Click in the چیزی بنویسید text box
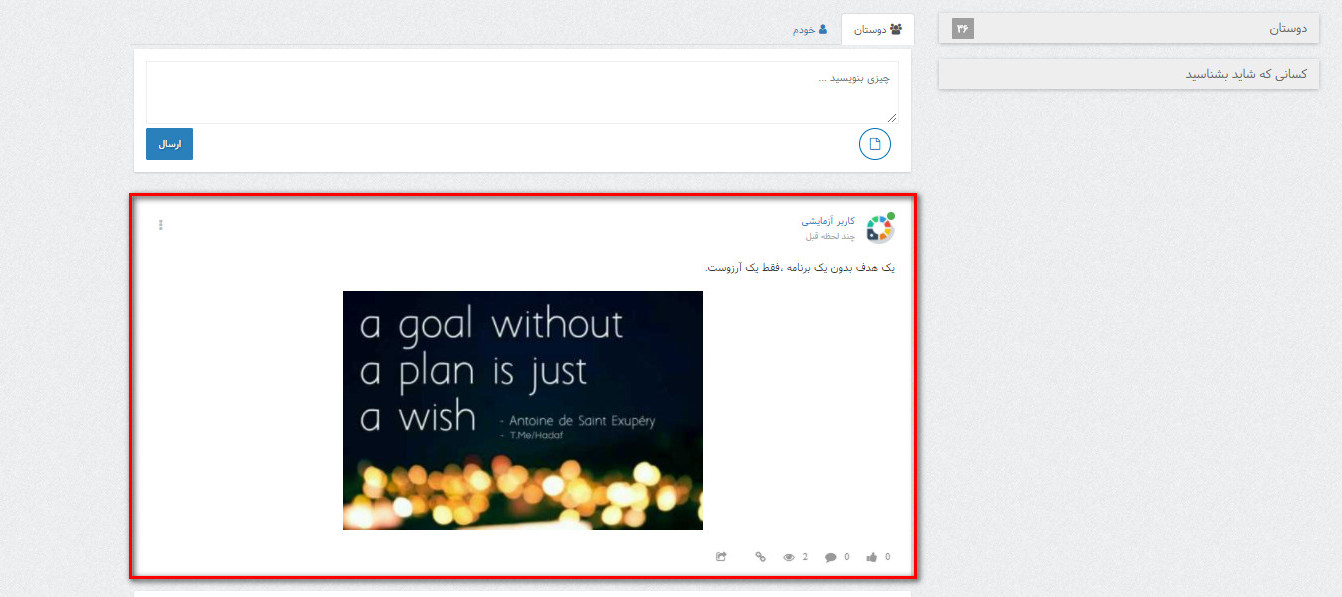The image size is (1342, 597). [522, 92]
